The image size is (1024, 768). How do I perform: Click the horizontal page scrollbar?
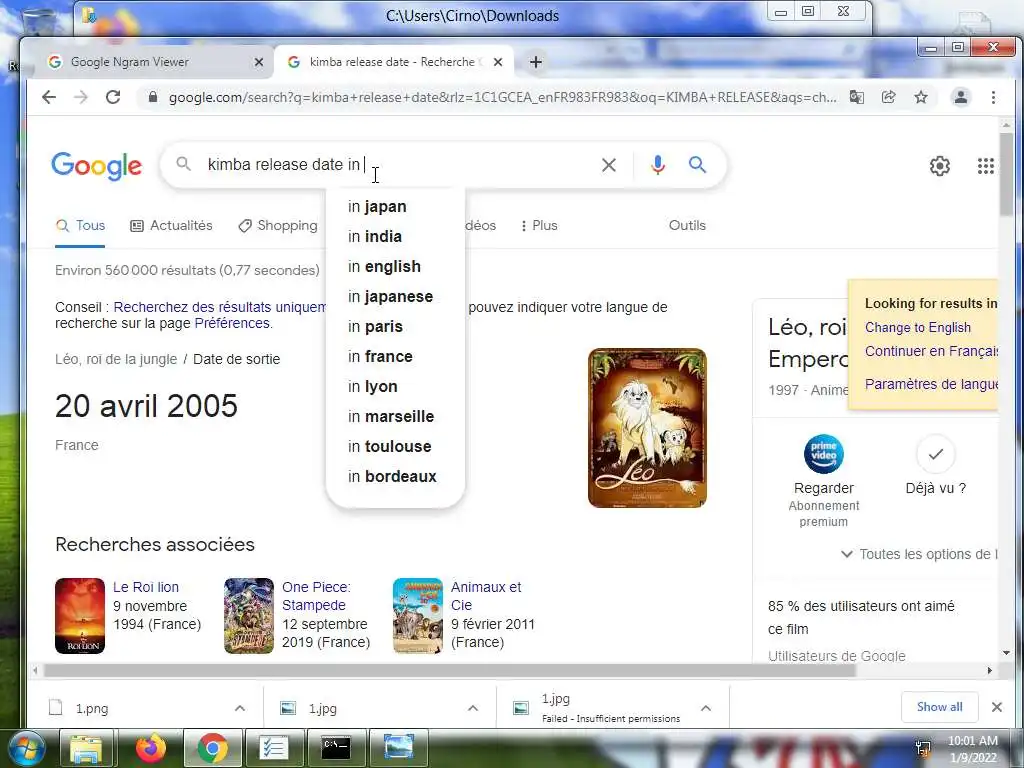(449, 670)
